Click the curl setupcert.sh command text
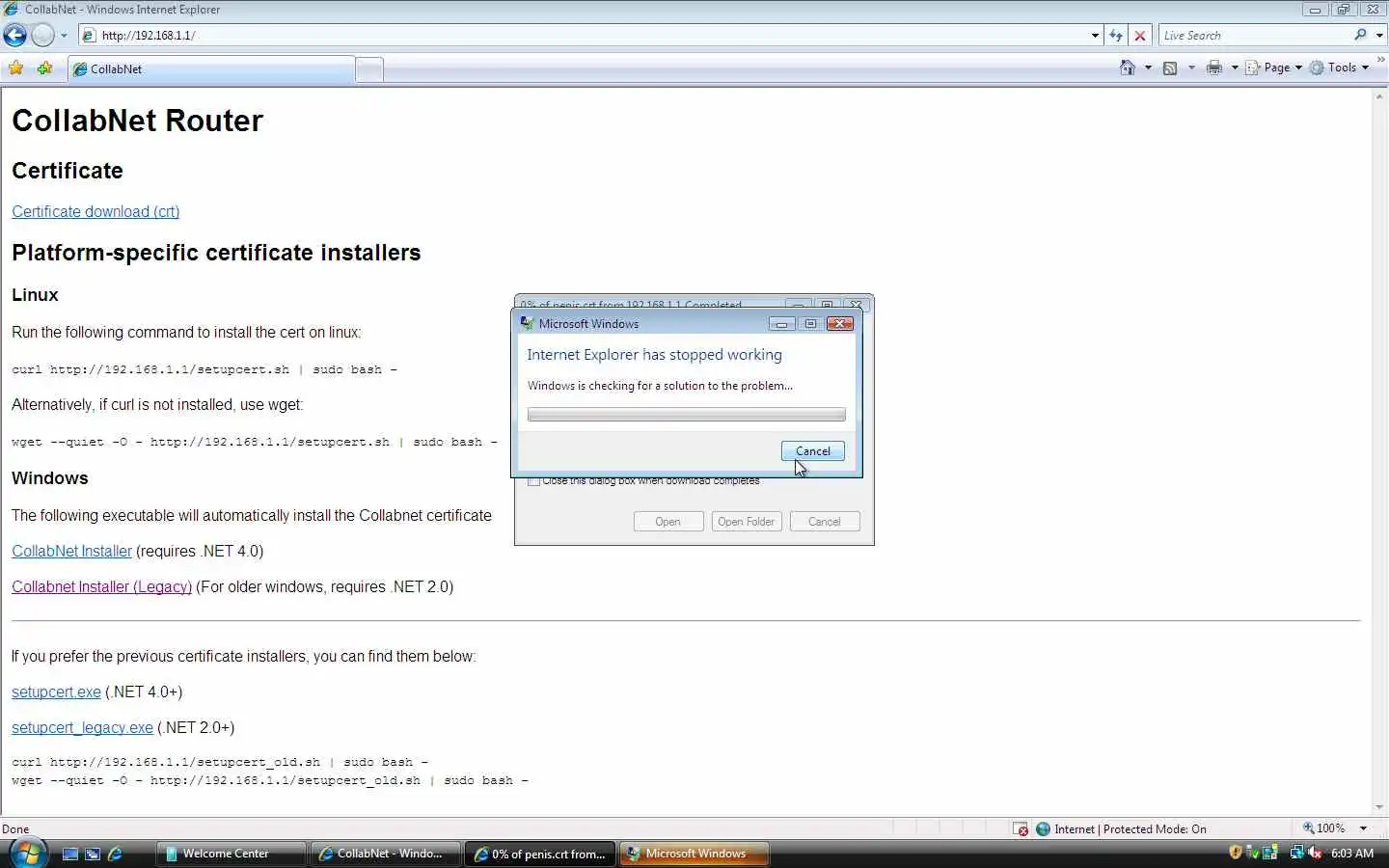1389x868 pixels. tap(204, 370)
